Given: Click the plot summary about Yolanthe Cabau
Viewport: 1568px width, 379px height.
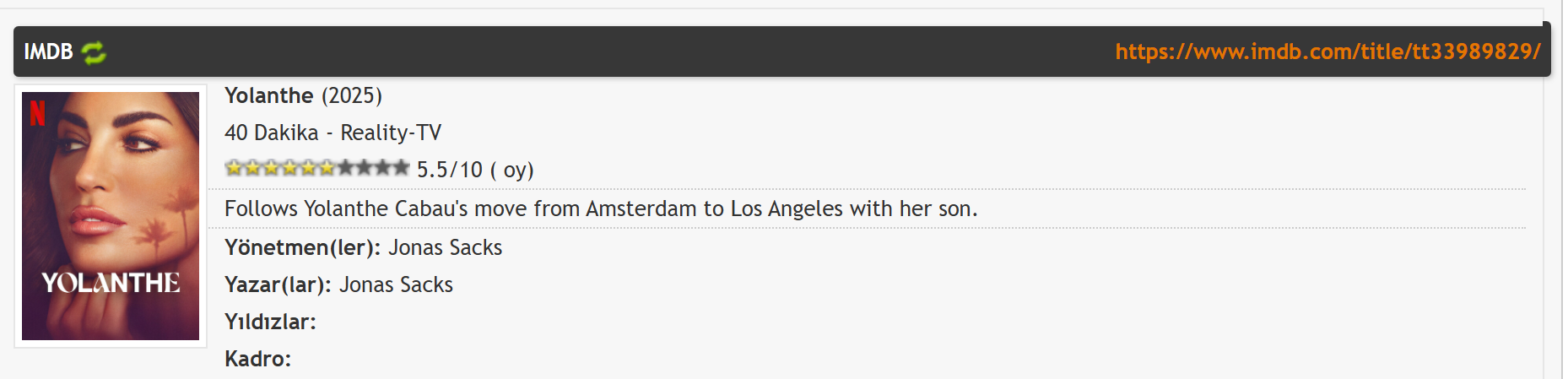Looking at the screenshot, I should click(x=601, y=208).
